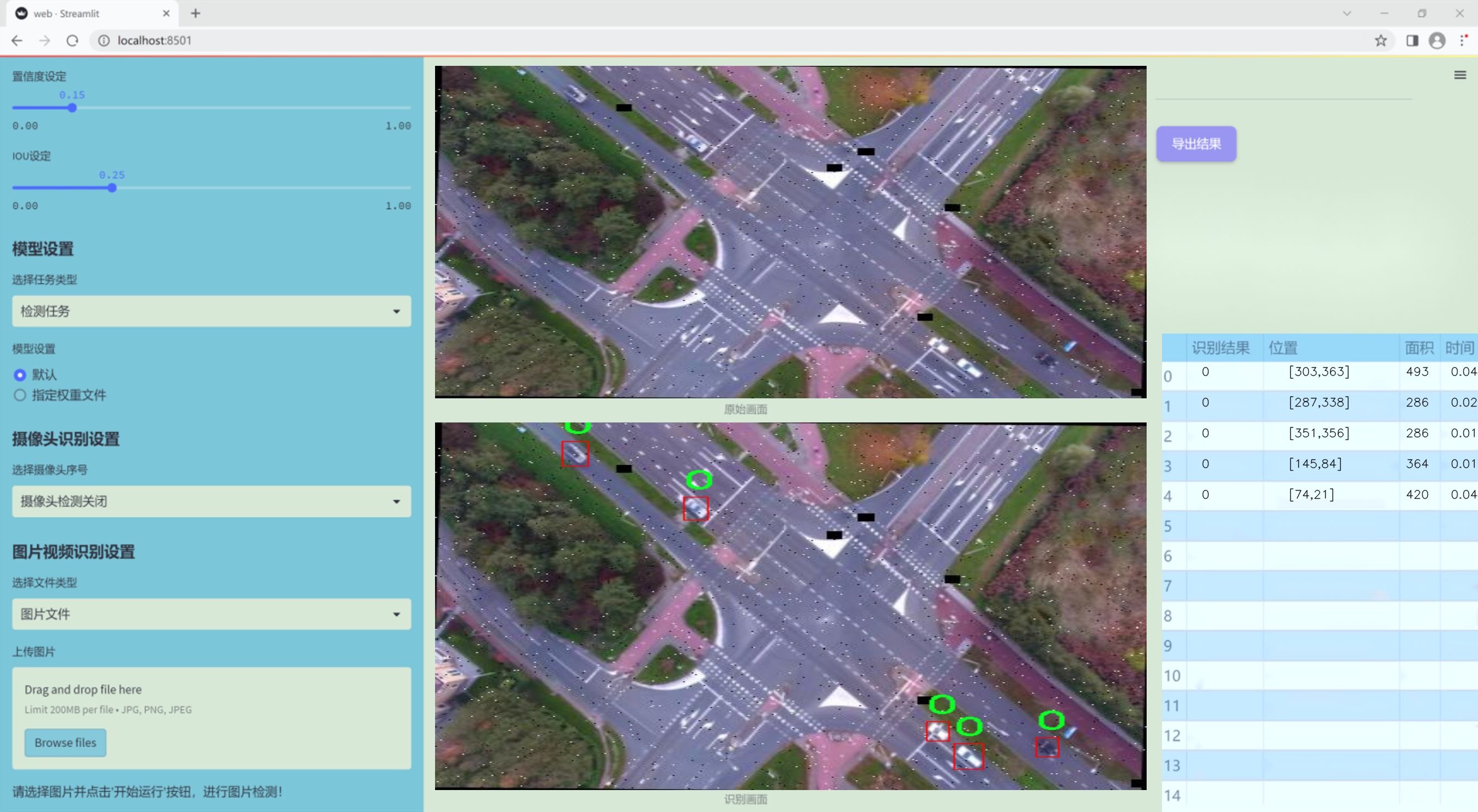
Task: Click the 位置 column header
Action: [1283, 348]
